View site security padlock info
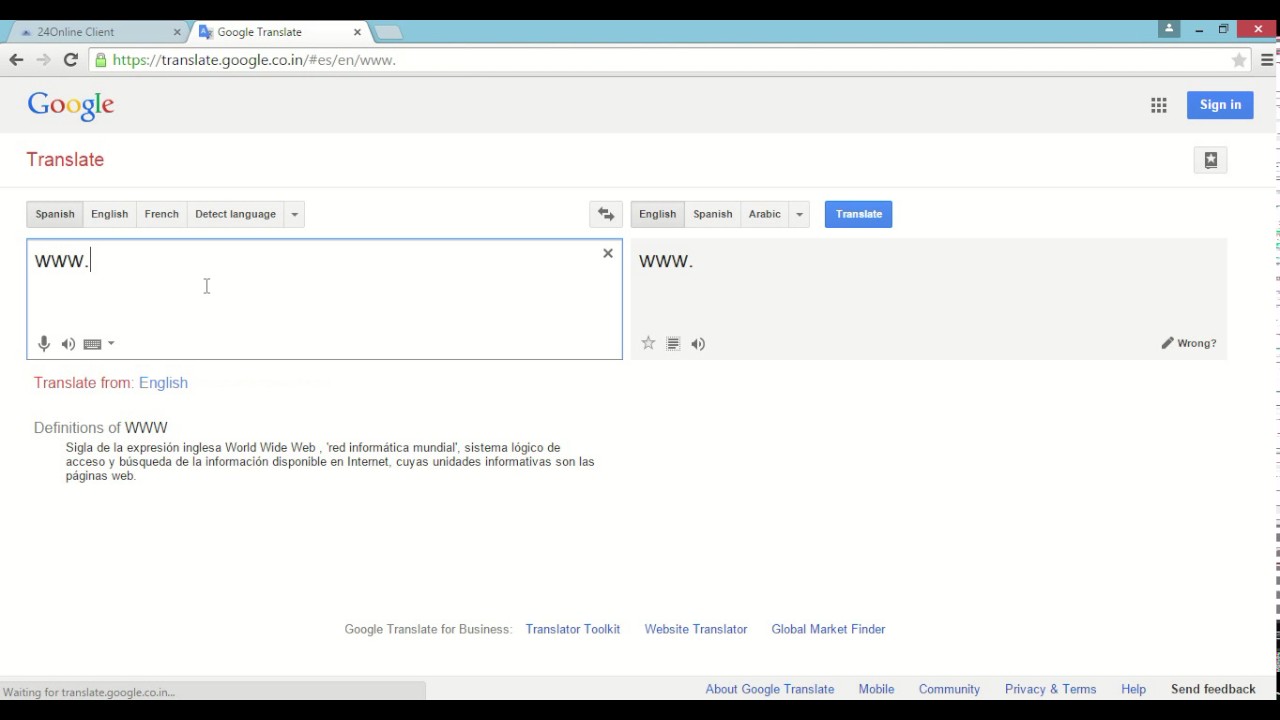This screenshot has height=720, width=1280. [x=100, y=60]
